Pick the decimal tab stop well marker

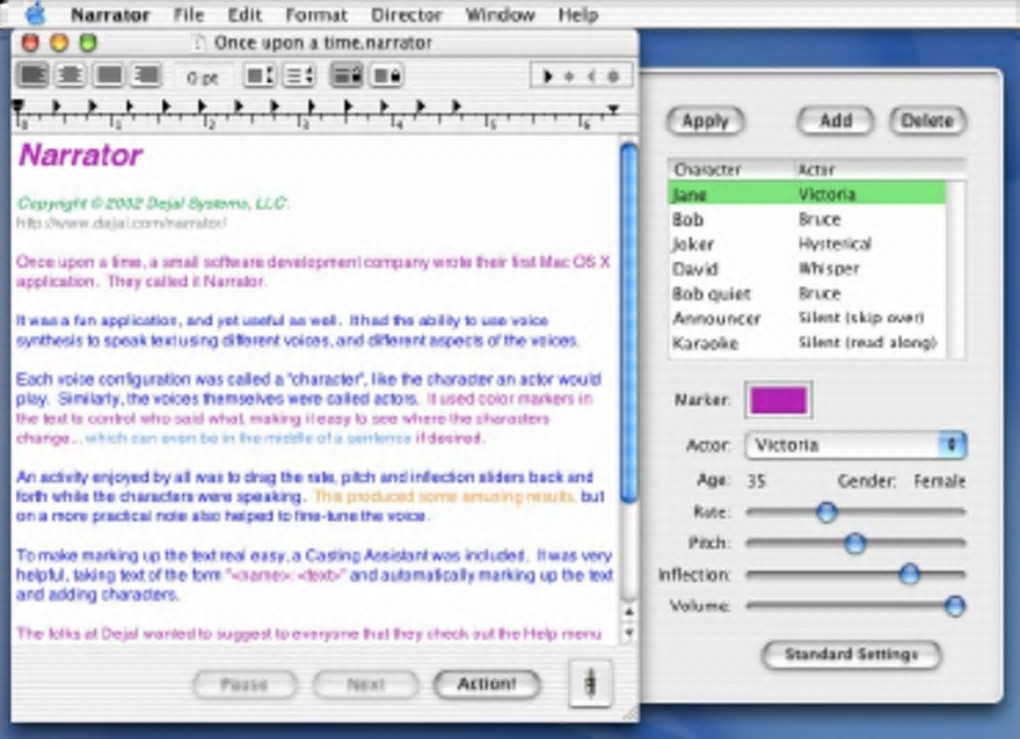pos(613,76)
